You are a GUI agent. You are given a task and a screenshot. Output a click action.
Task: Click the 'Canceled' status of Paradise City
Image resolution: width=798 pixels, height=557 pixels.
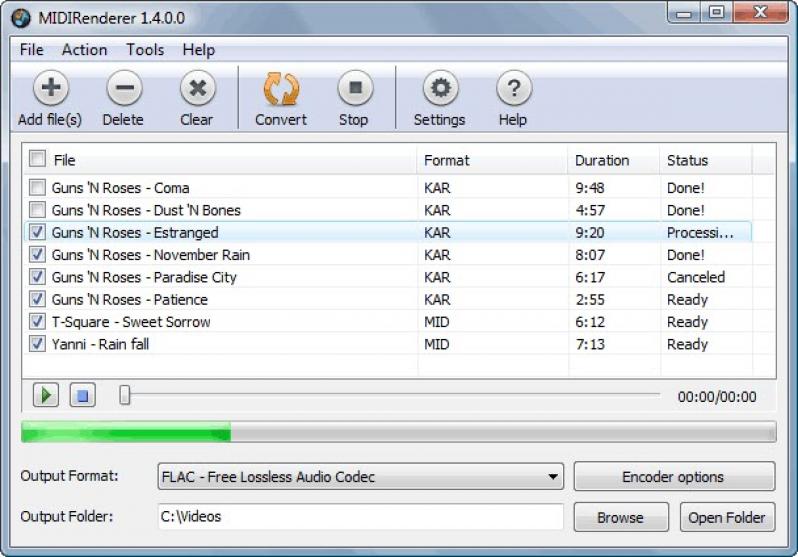[696, 277]
